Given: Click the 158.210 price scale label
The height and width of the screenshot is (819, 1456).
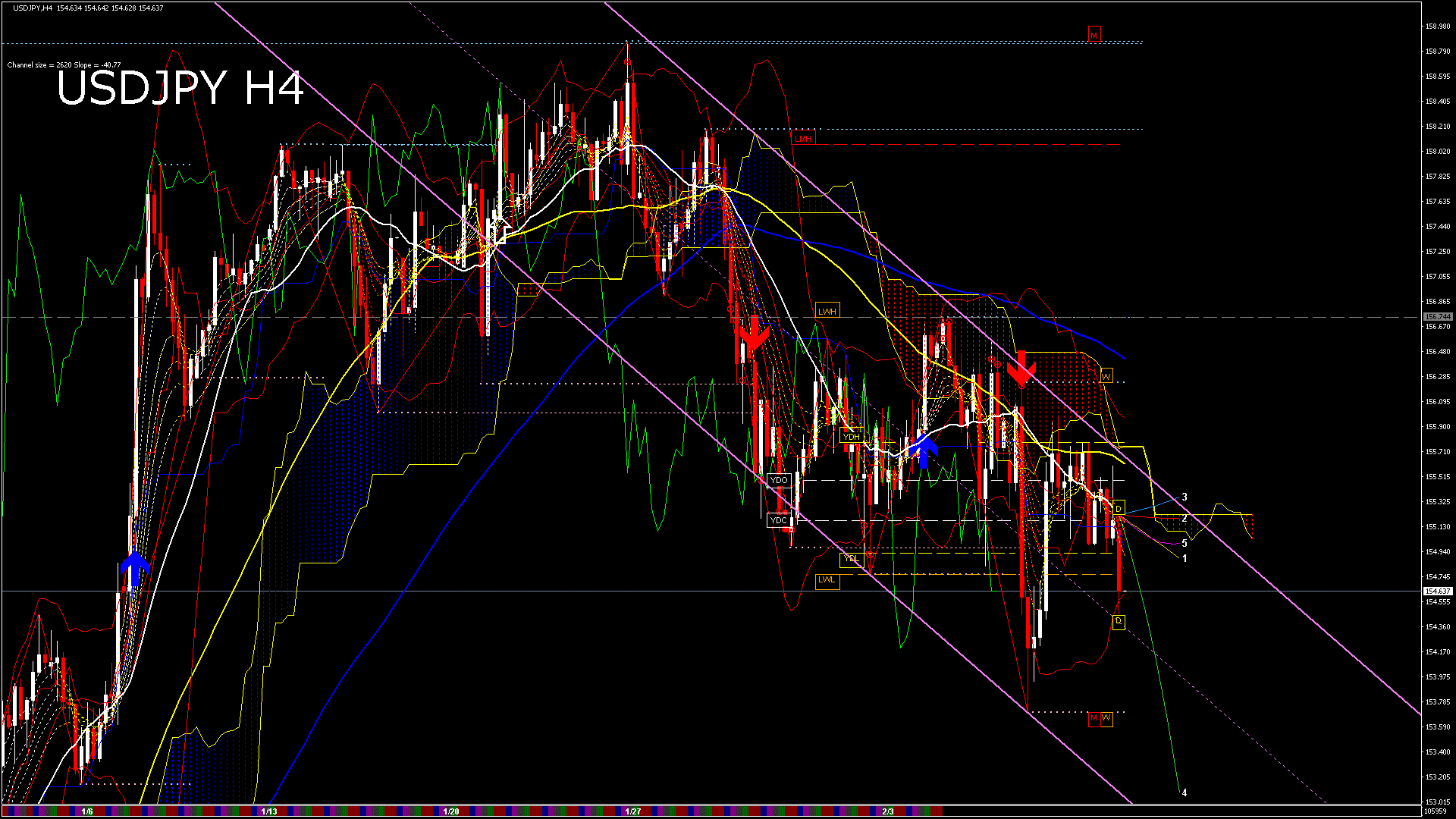Looking at the screenshot, I should click(1438, 127).
